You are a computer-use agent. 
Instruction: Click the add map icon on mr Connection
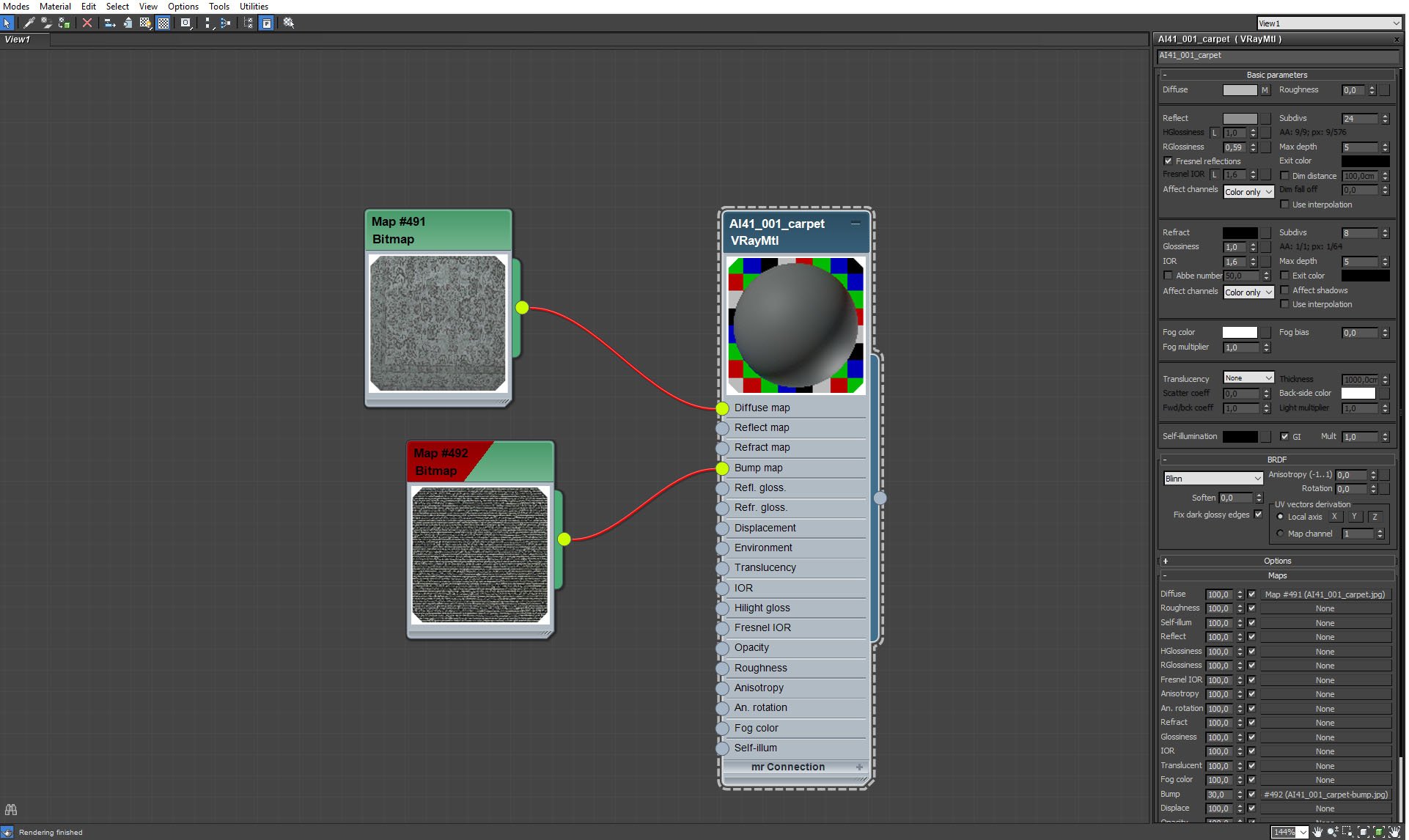tap(859, 766)
